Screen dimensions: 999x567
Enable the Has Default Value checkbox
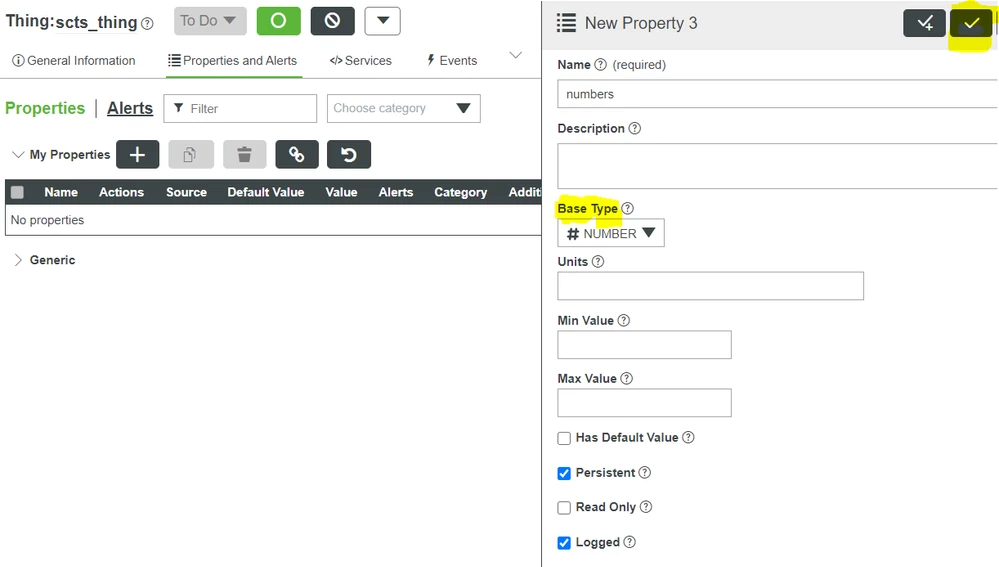pos(564,438)
